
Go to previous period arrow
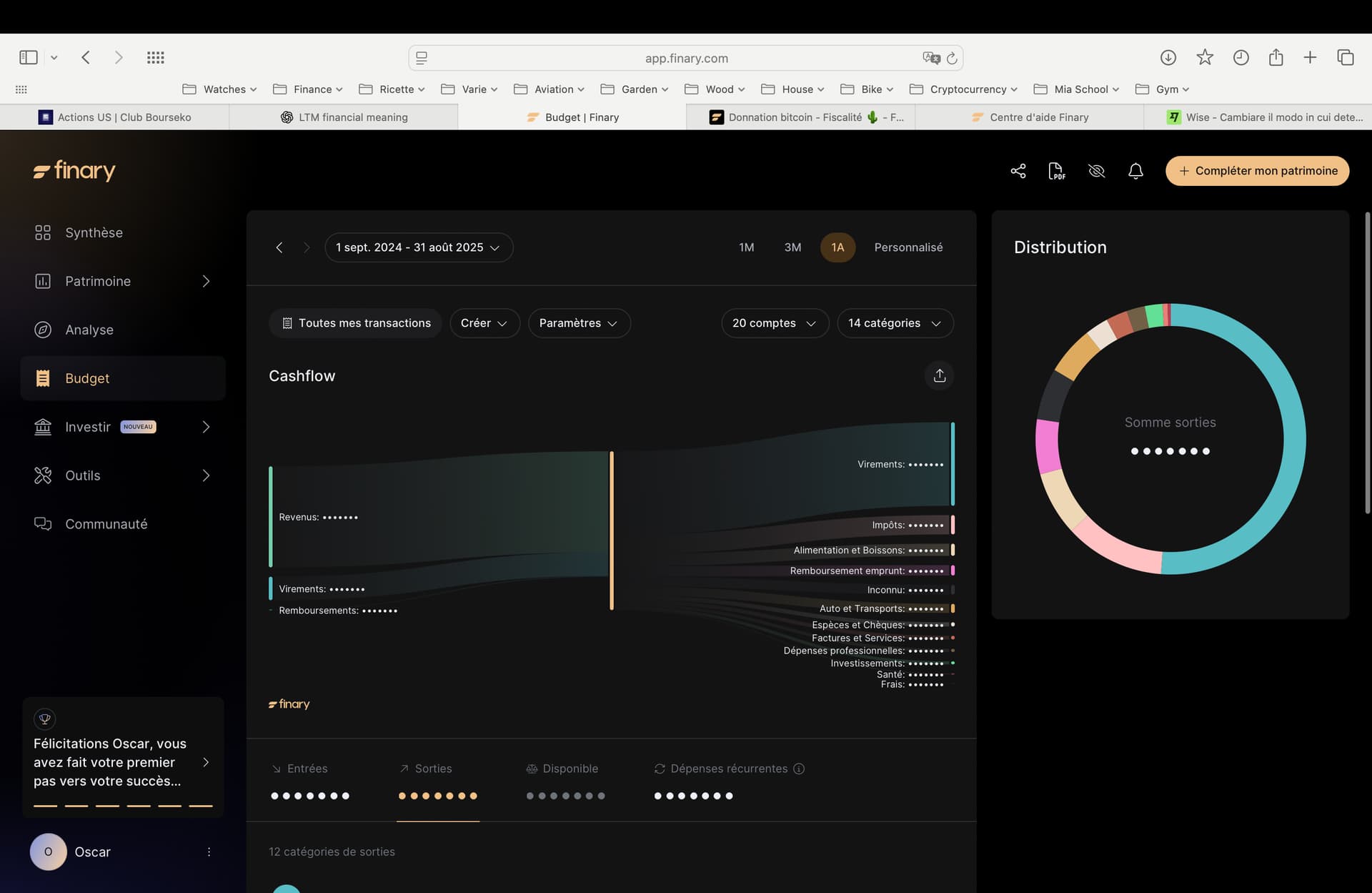tap(279, 247)
